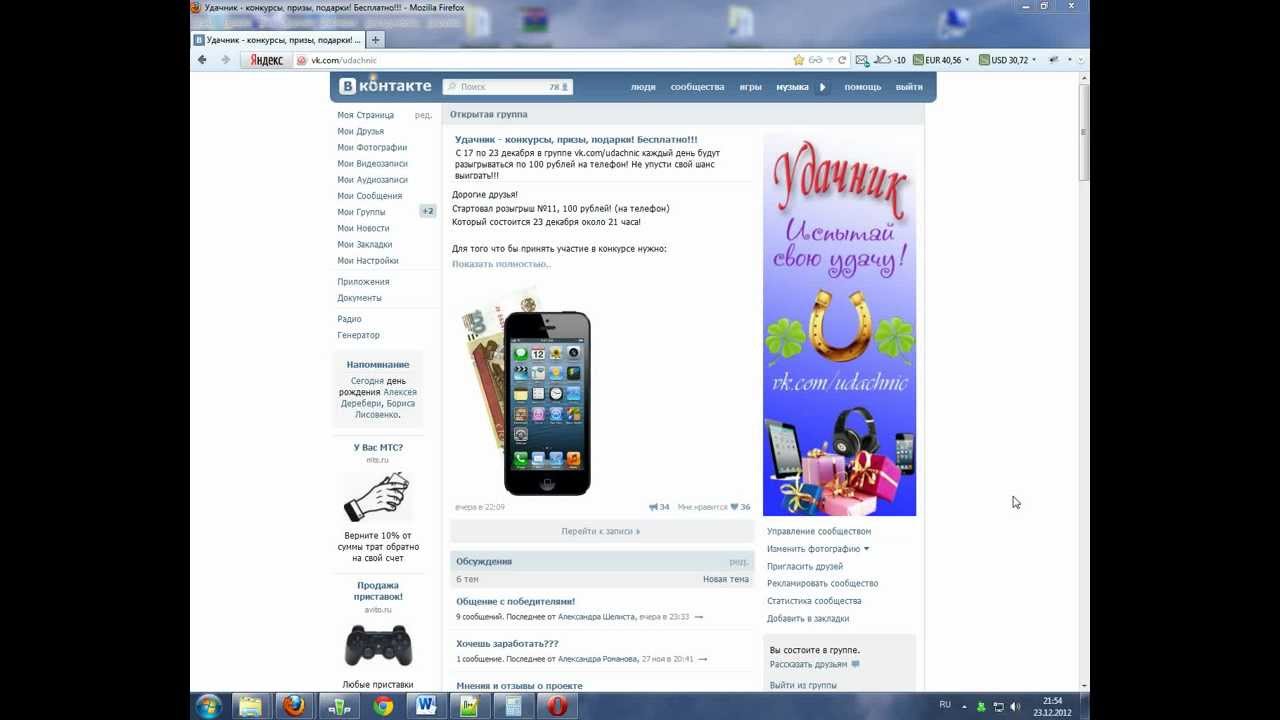The height and width of the screenshot is (720, 1280).
Task: Click the game controller ad image
Action: coord(378,645)
